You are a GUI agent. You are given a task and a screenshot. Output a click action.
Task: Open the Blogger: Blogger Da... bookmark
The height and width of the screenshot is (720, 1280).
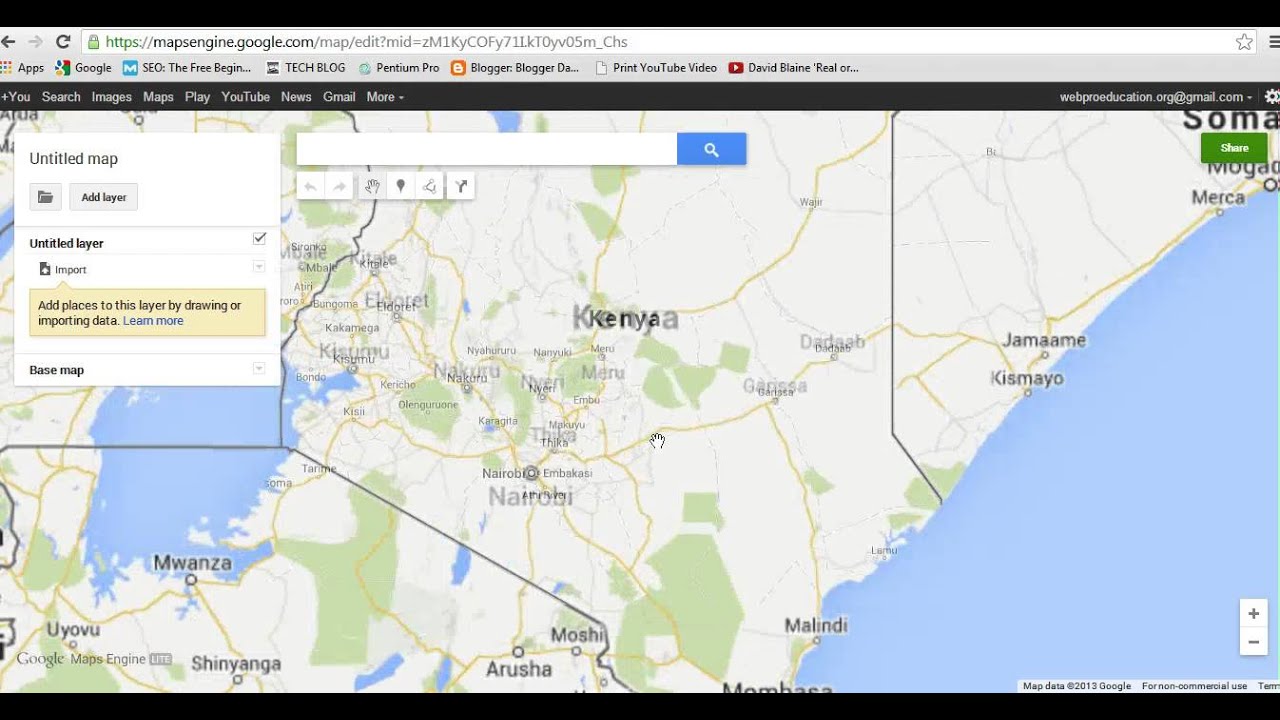516,68
